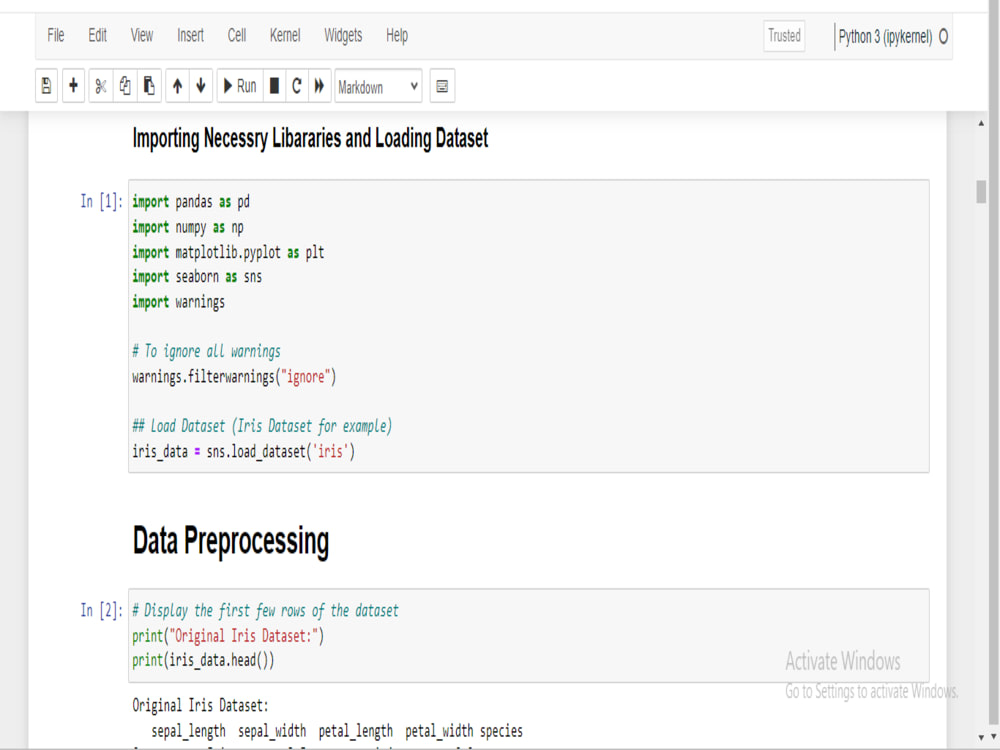
Task: Move the selected cell up
Action: pos(177,86)
